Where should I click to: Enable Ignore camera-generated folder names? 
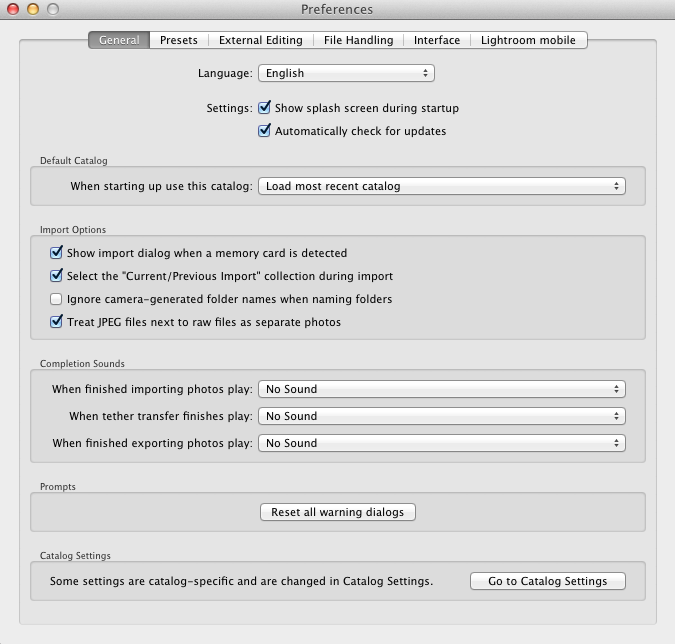57,299
